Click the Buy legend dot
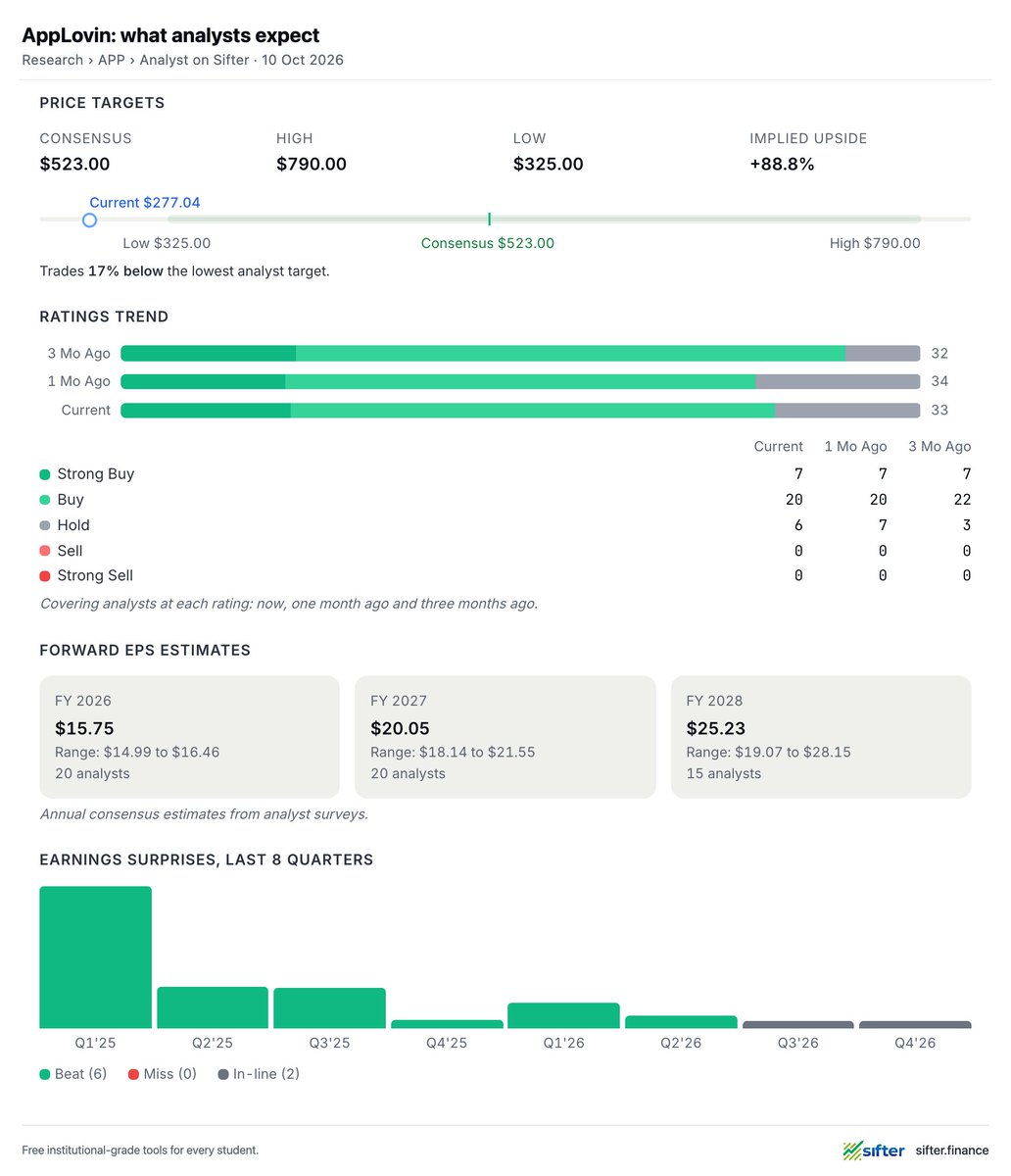The image size is (1011, 1176). point(45,500)
